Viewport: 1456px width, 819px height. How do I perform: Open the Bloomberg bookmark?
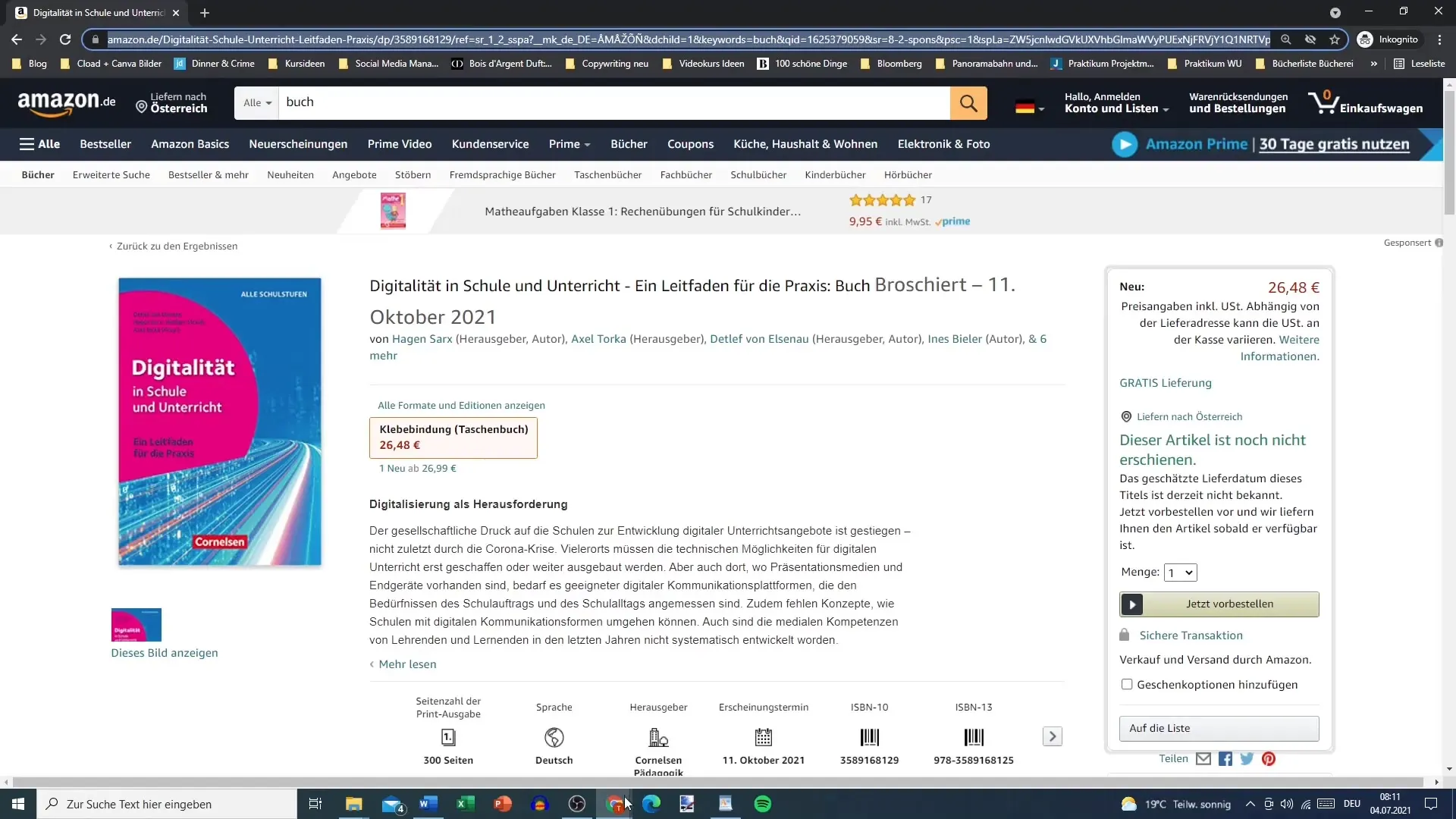point(892,64)
